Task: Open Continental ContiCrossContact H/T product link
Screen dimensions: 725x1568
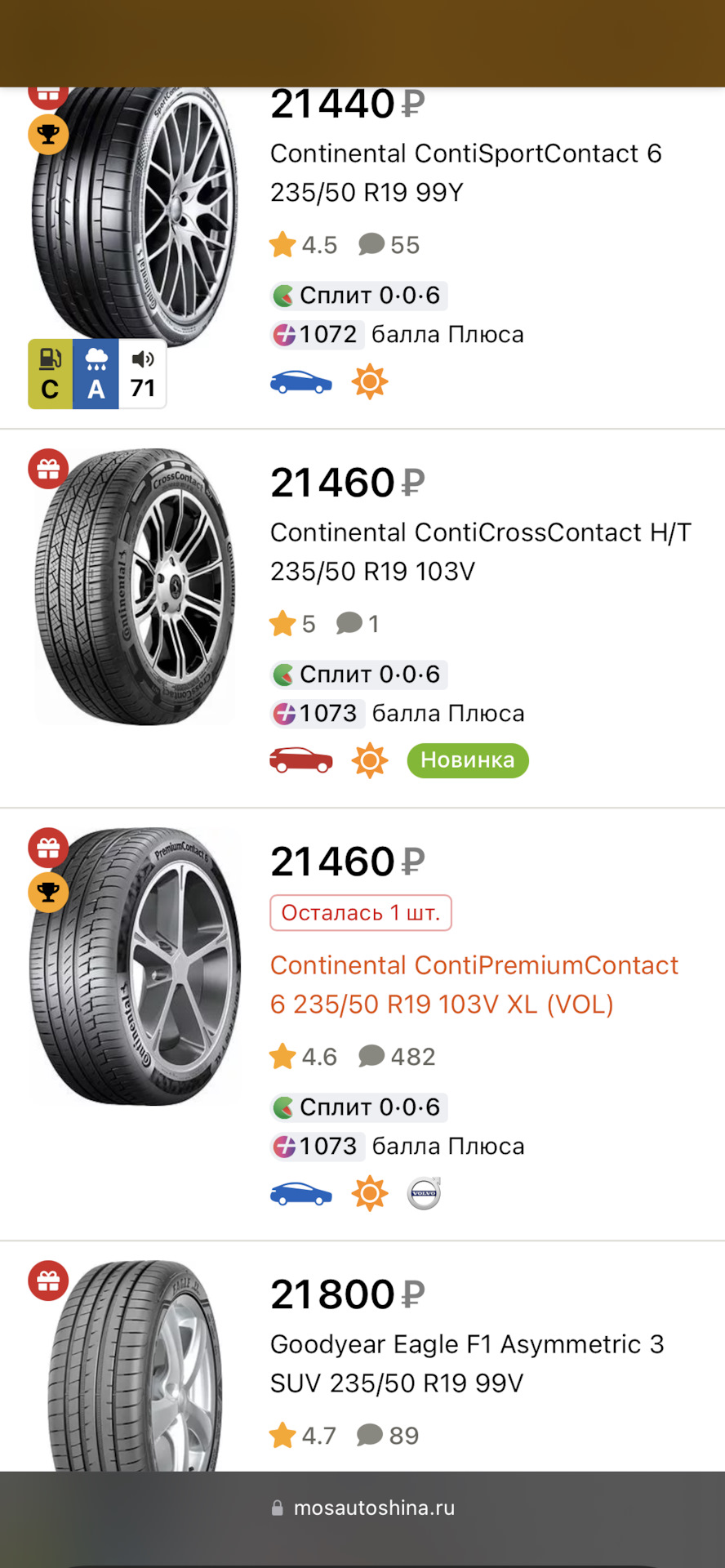Action: pyautogui.click(x=480, y=551)
